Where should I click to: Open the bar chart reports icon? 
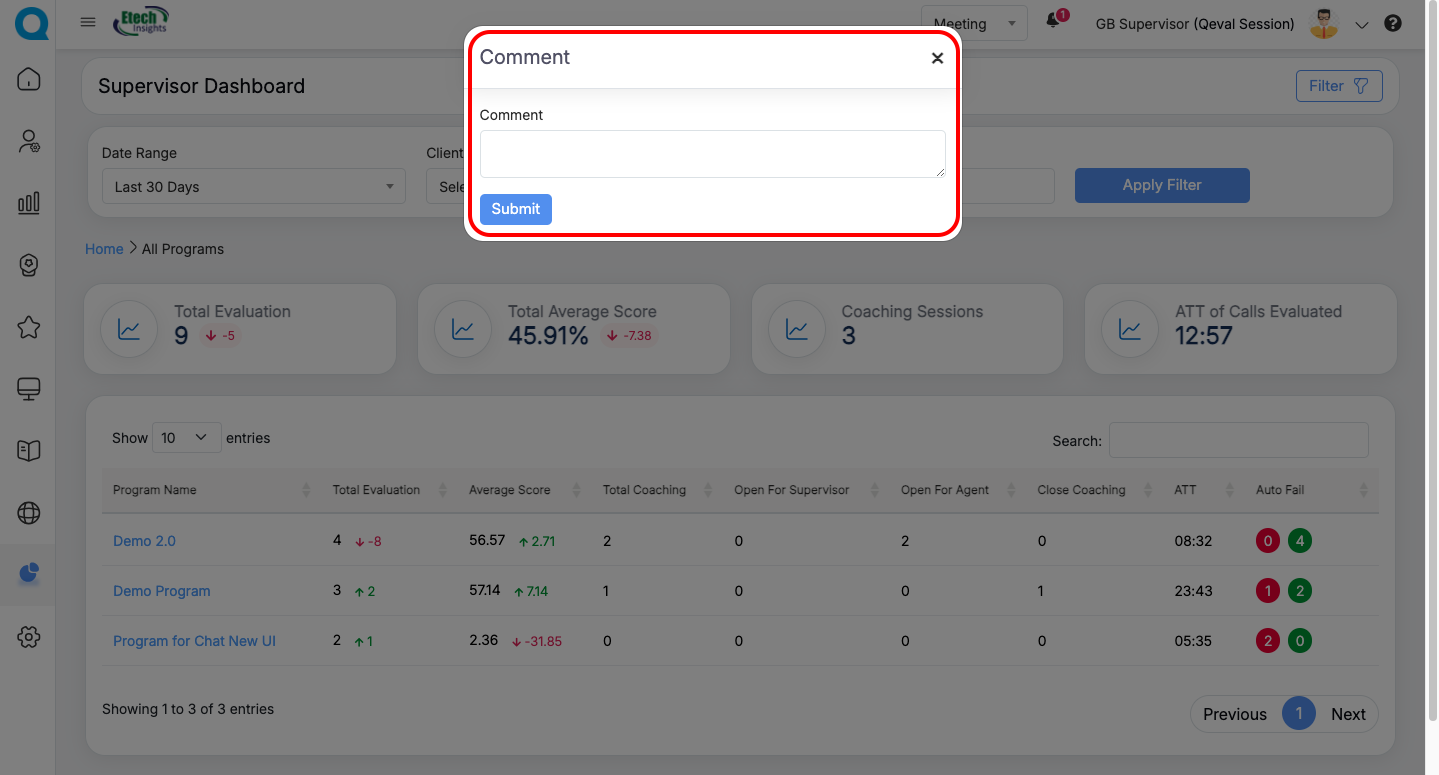29,203
